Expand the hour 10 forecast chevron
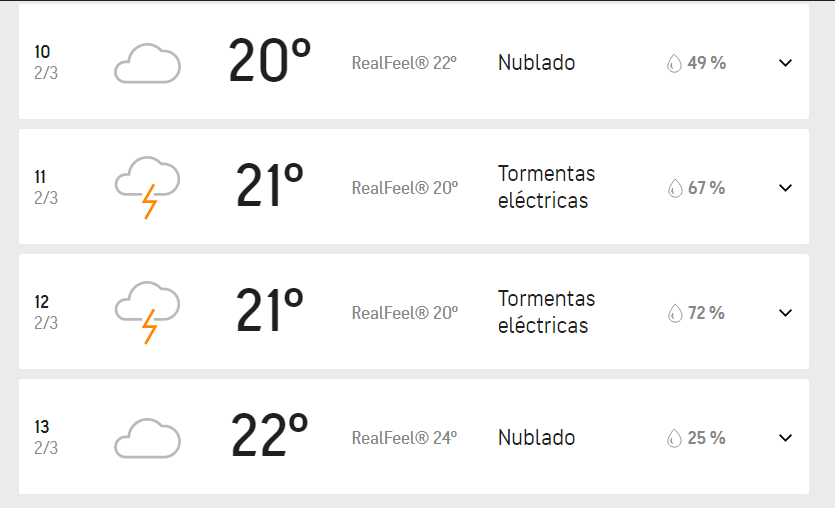This screenshot has height=508, width=835. (x=785, y=63)
